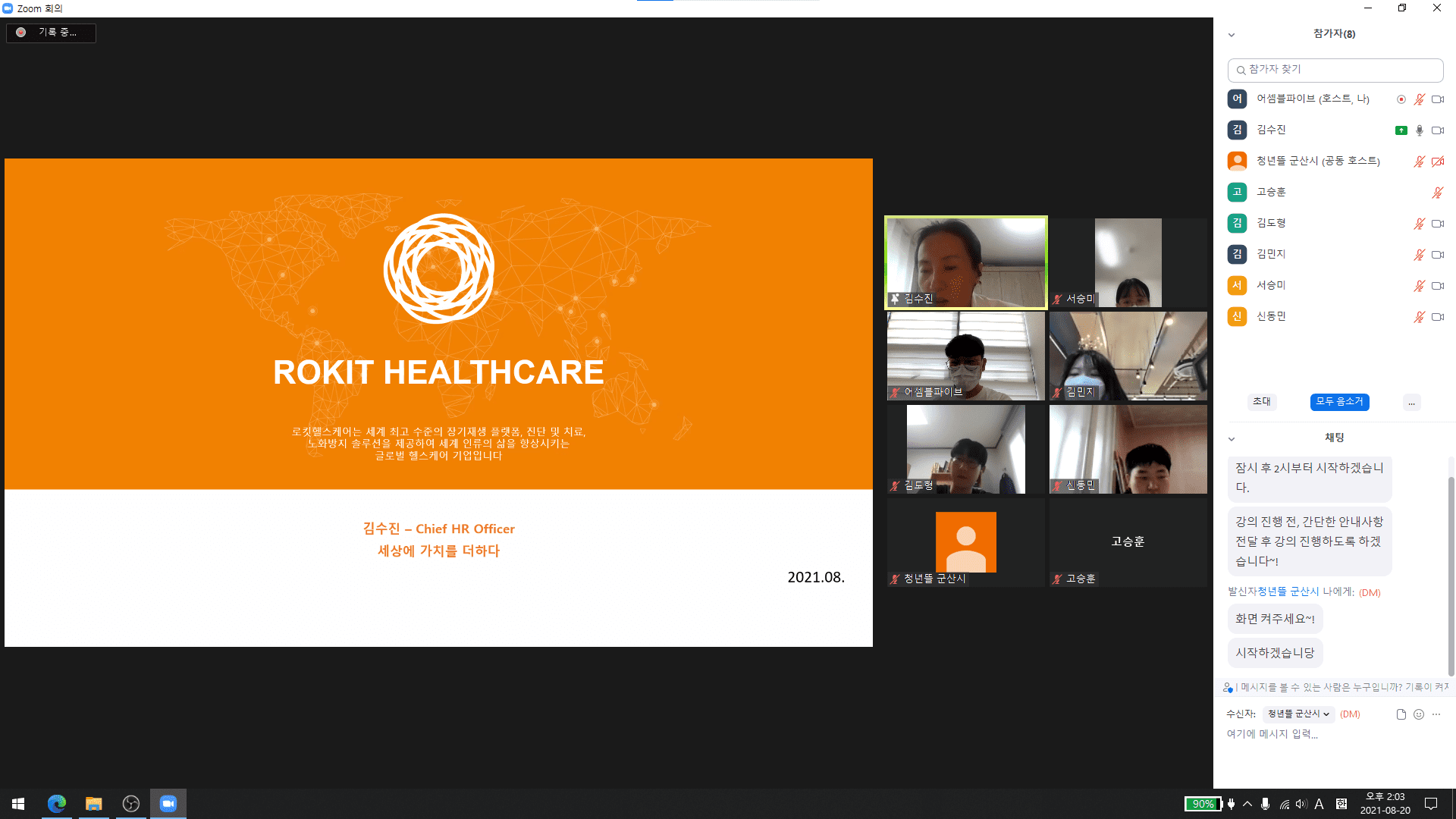The height and width of the screenshot is (819, 1456).
Task: Click 김수진's green screen-share icon
Action: point(1401,130)
